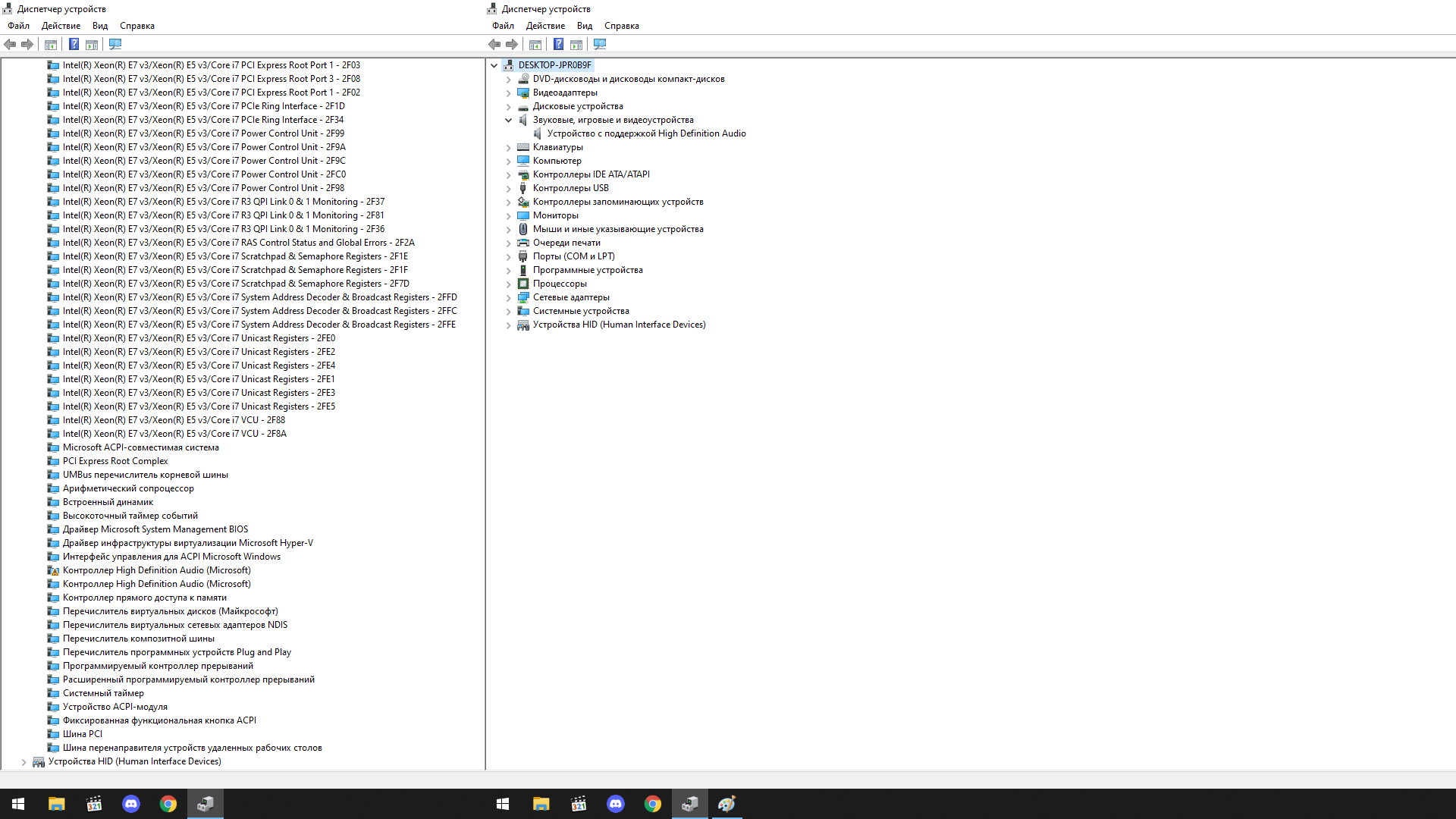The height and width of the screenshot is (819, 1456).
Task: Click the back arrow in right window toolbar
Action: point(494,45)
